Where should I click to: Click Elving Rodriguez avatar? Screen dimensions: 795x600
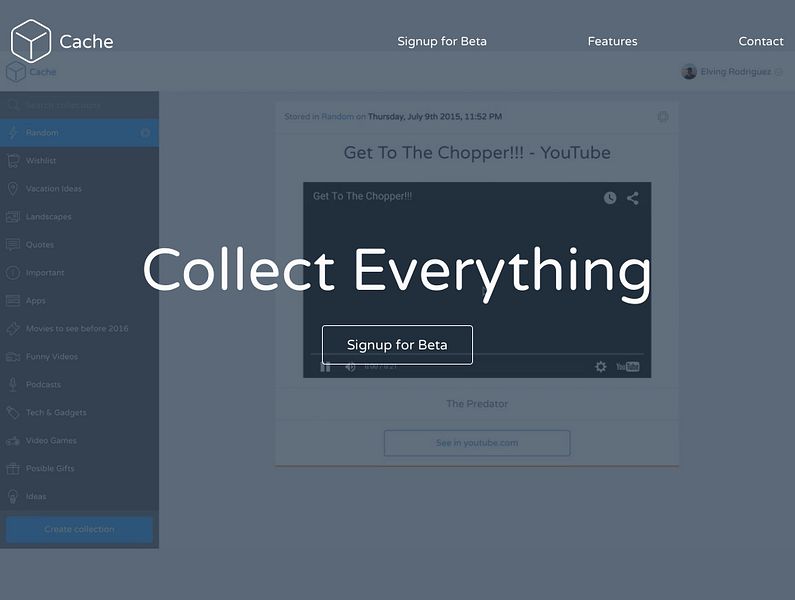(x=689, y=72)
